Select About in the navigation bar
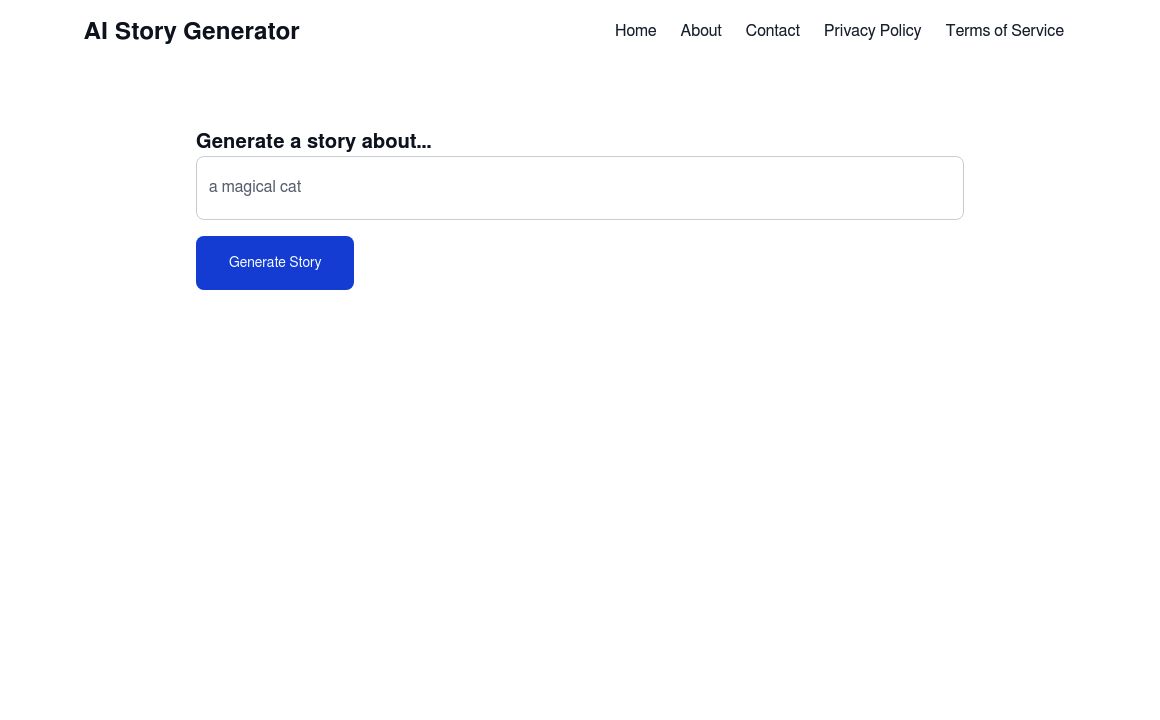This screenshot has width=1160, height=720. 700,31
